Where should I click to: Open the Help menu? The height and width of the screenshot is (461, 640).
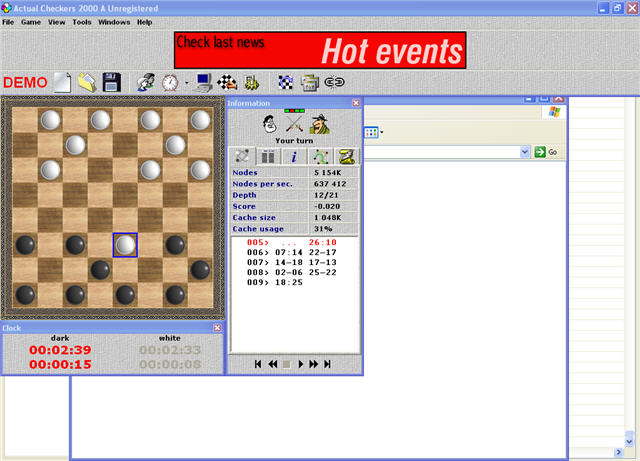144,22
